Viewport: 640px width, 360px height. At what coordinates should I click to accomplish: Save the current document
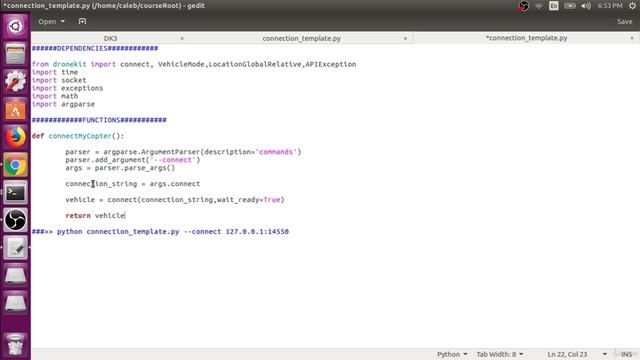point(624,21)
